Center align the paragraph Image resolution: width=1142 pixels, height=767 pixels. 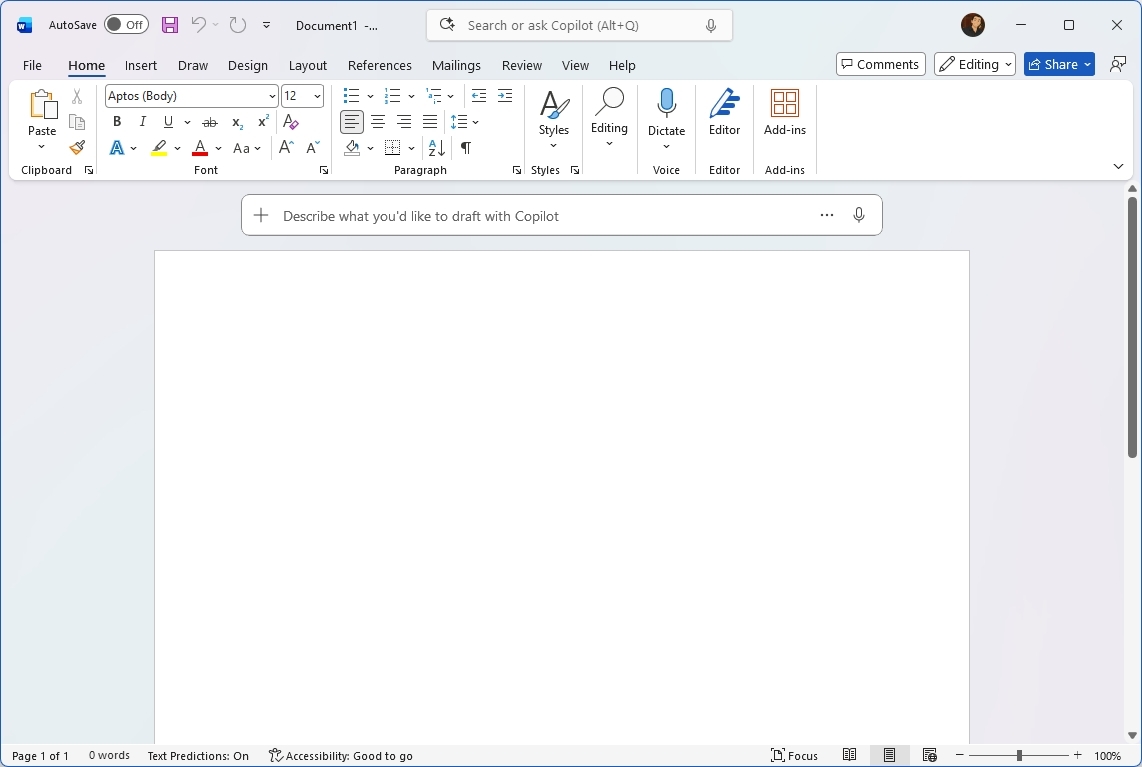(x=378, y=121)
